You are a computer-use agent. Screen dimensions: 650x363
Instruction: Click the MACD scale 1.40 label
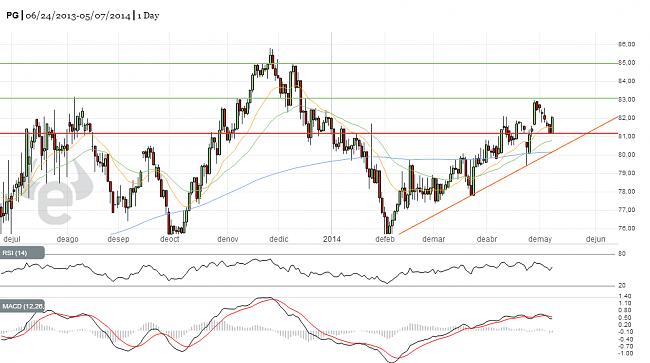tap(625, 296)
